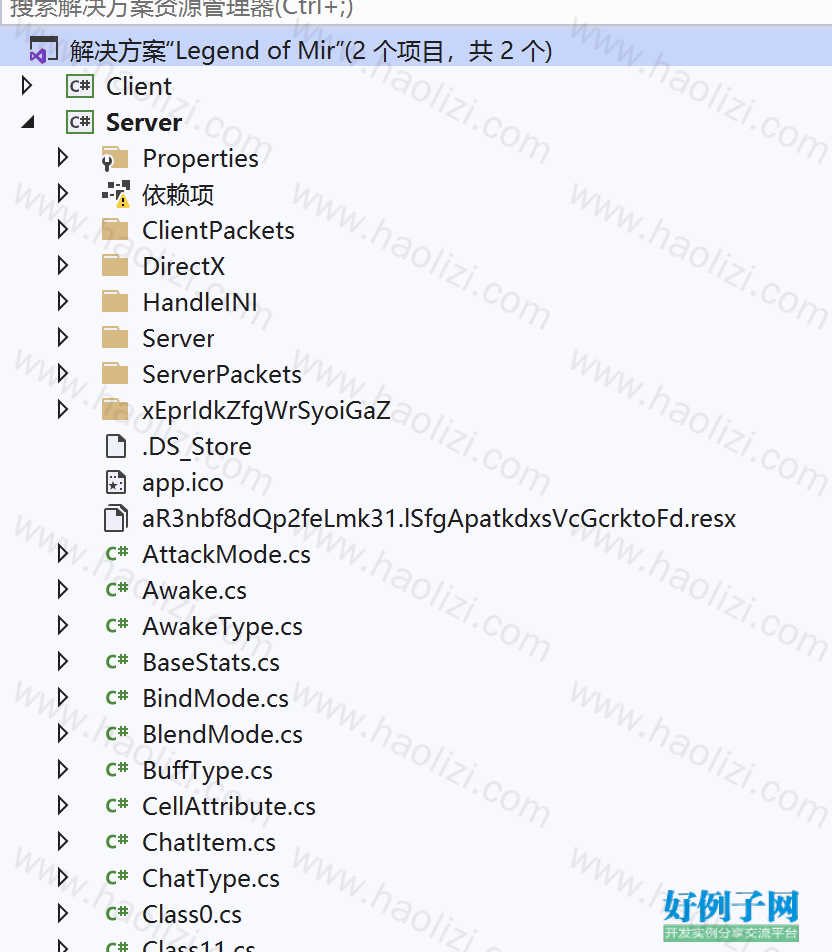Image resolution: width=832 pixels, height=952 pixels.
Task: Expand the ChatItem.cs file node
Action: pos(63,842)
